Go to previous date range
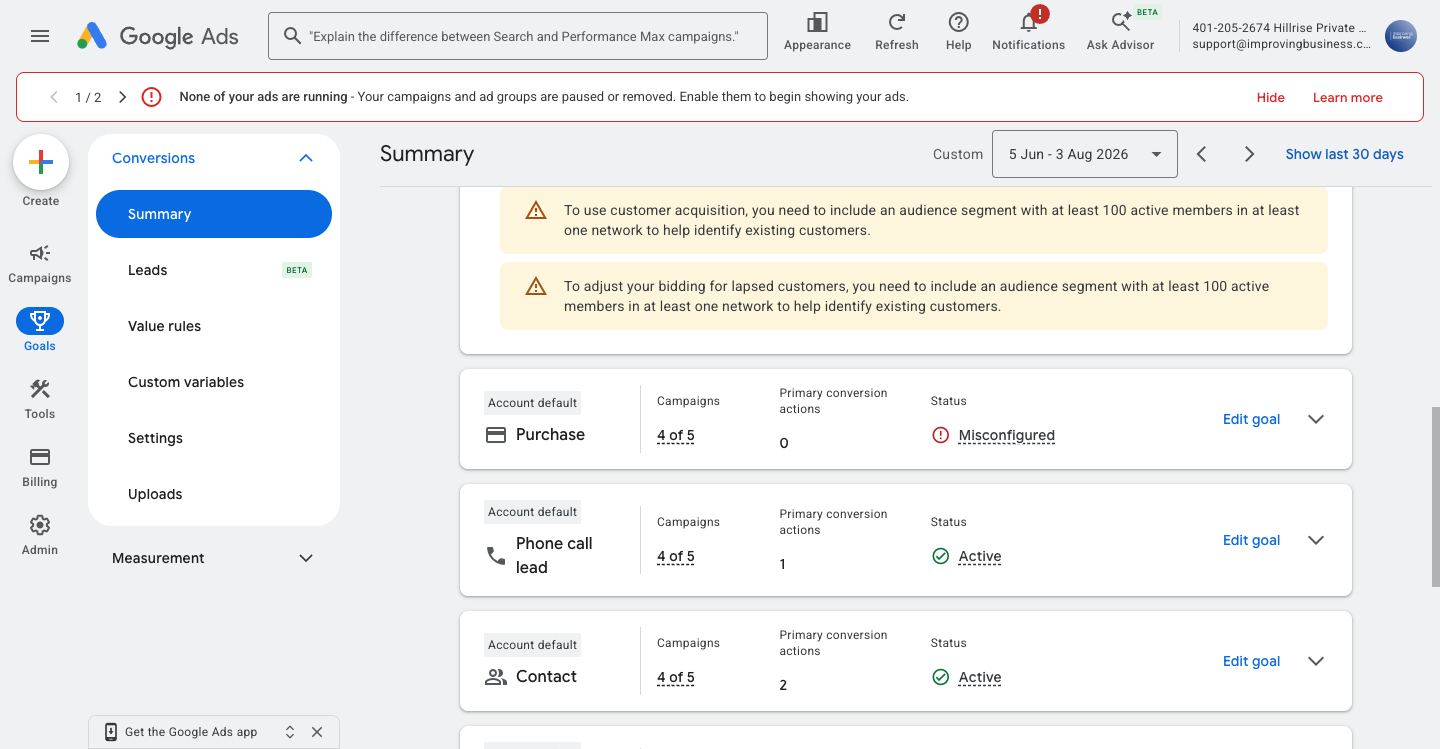1440x749 pixels. (x=1202, y=154)
